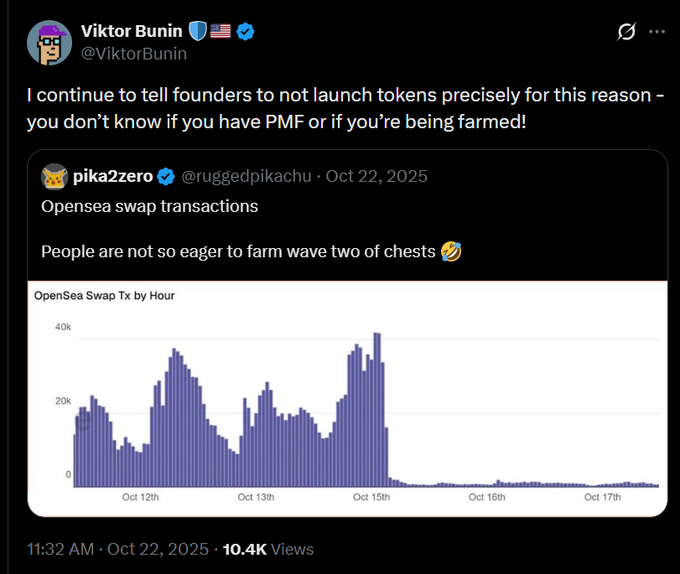This screenshot has height=574, width=680.
Task: Click Viktor Bunin's blue verified badge
Action: pos(246,31)
